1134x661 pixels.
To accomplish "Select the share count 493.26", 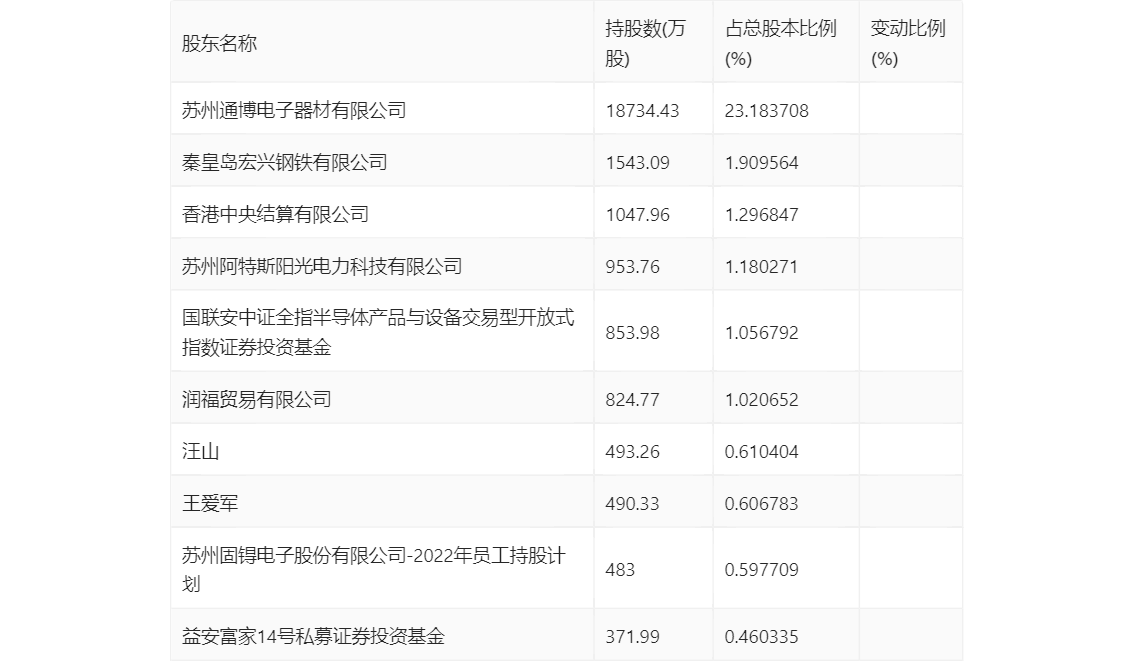I will [632, 452].
